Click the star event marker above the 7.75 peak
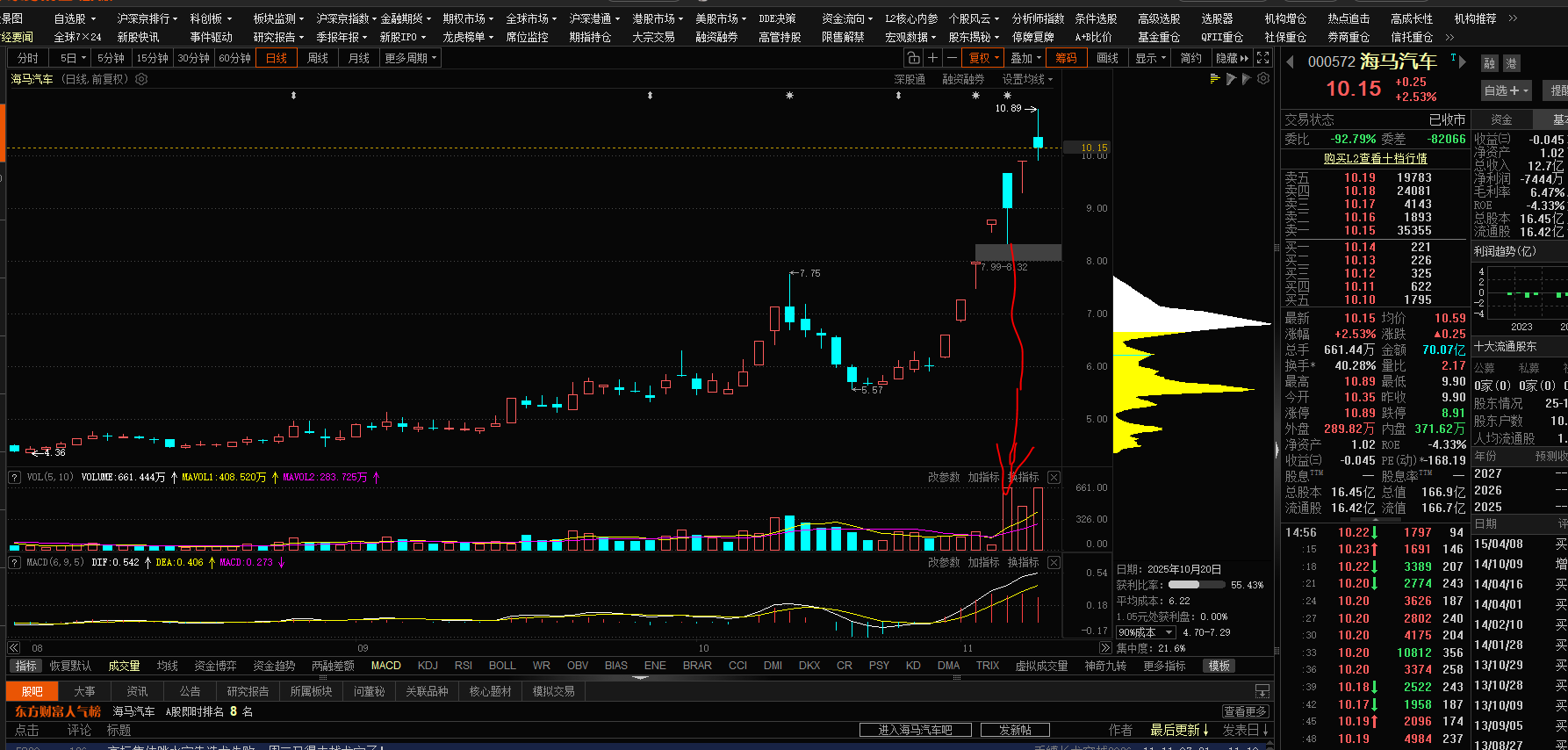This screenshot has height=750, width=1568. pos(789,95)
